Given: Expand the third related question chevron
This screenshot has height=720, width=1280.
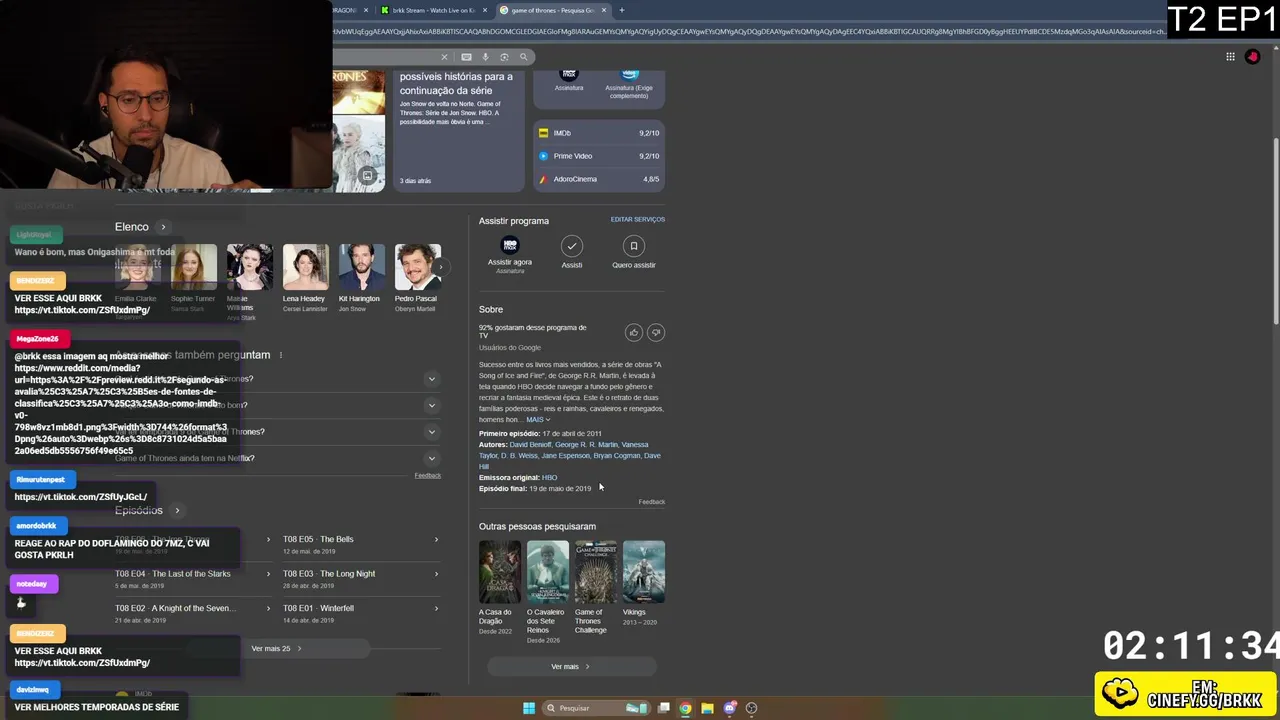Looking at the screenshot, I should tap(432, 432).
